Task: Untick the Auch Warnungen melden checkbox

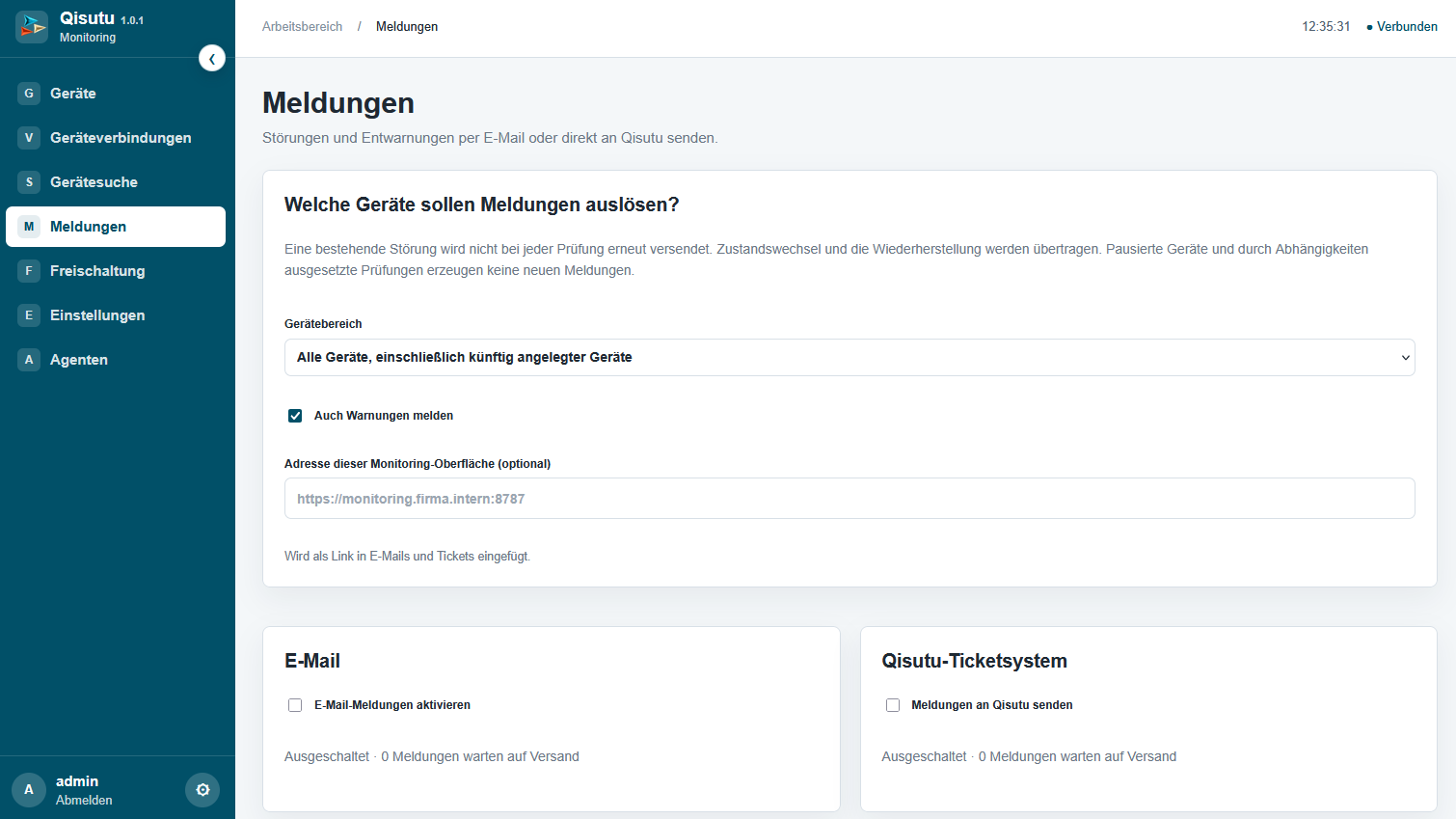Action: pos(295,416)
